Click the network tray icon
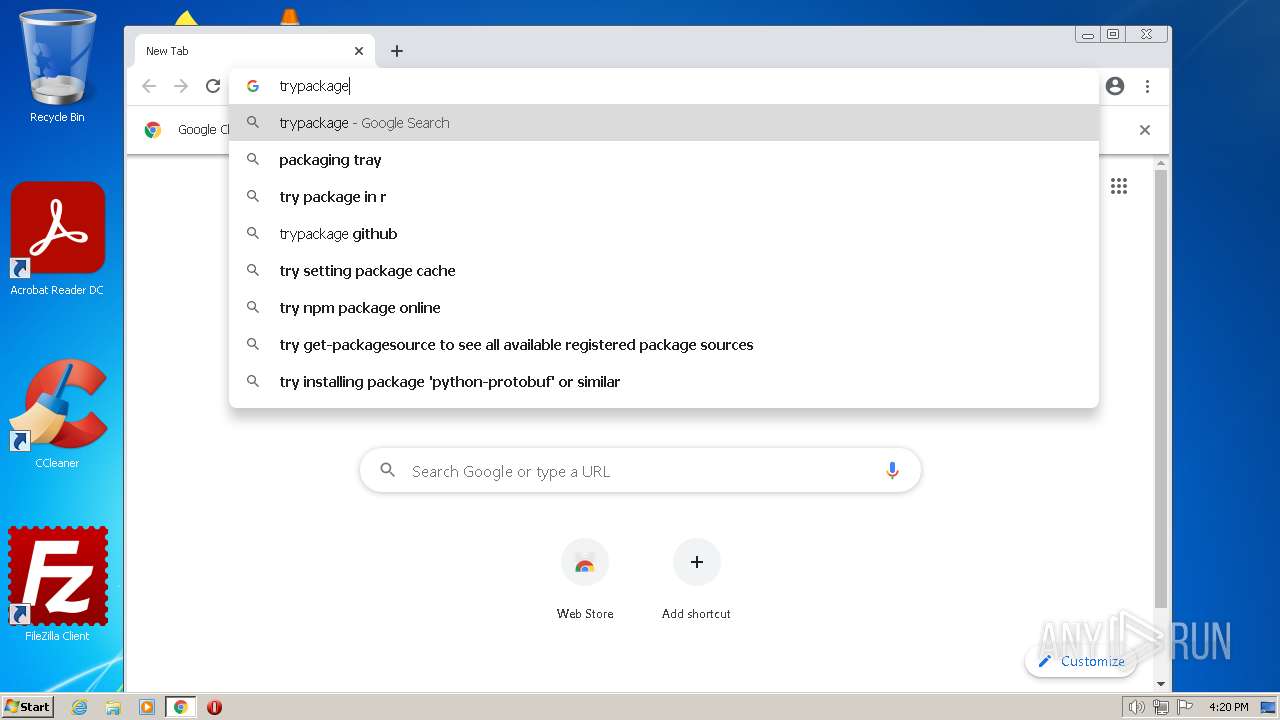Image resolution: width=1280 pixels, height=720 pixels. pos(1160,707)
